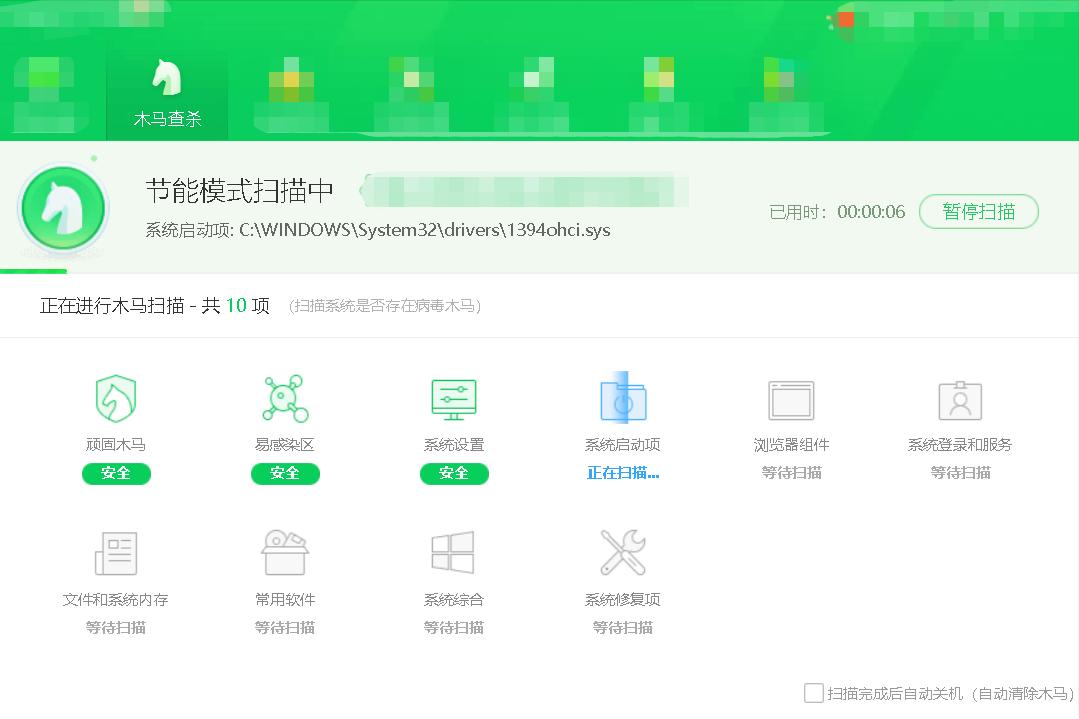Click the 安全 badge under 系统设置
The width and height of the screenshot is (1079, 719).
[454, 473]
